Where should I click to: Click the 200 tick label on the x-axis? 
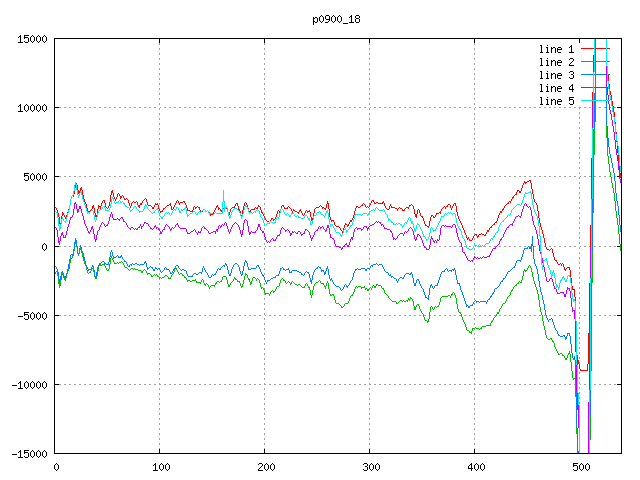pyautogui.click(x=265, y=467)
